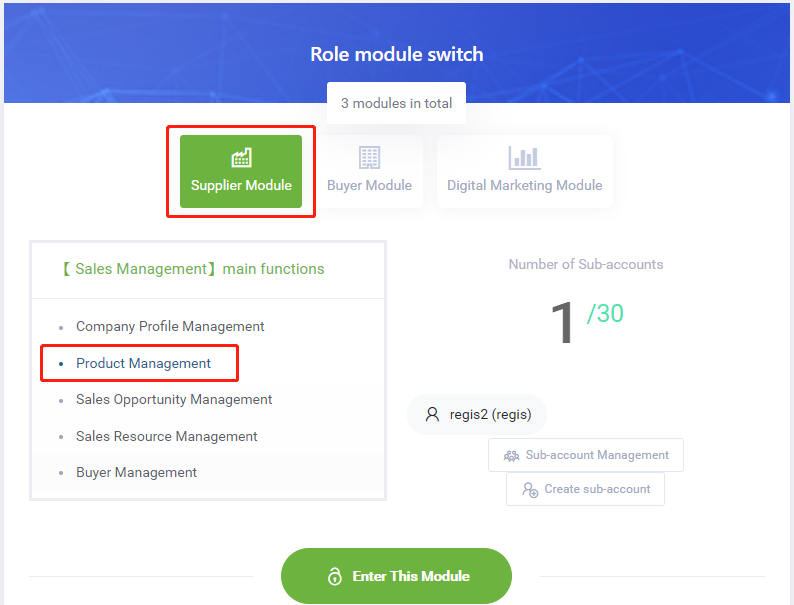Select Buyer Management item
Image resolution: width=794 pixels, height=605 pixels.
pyautogui.click(x=136, y=472)
